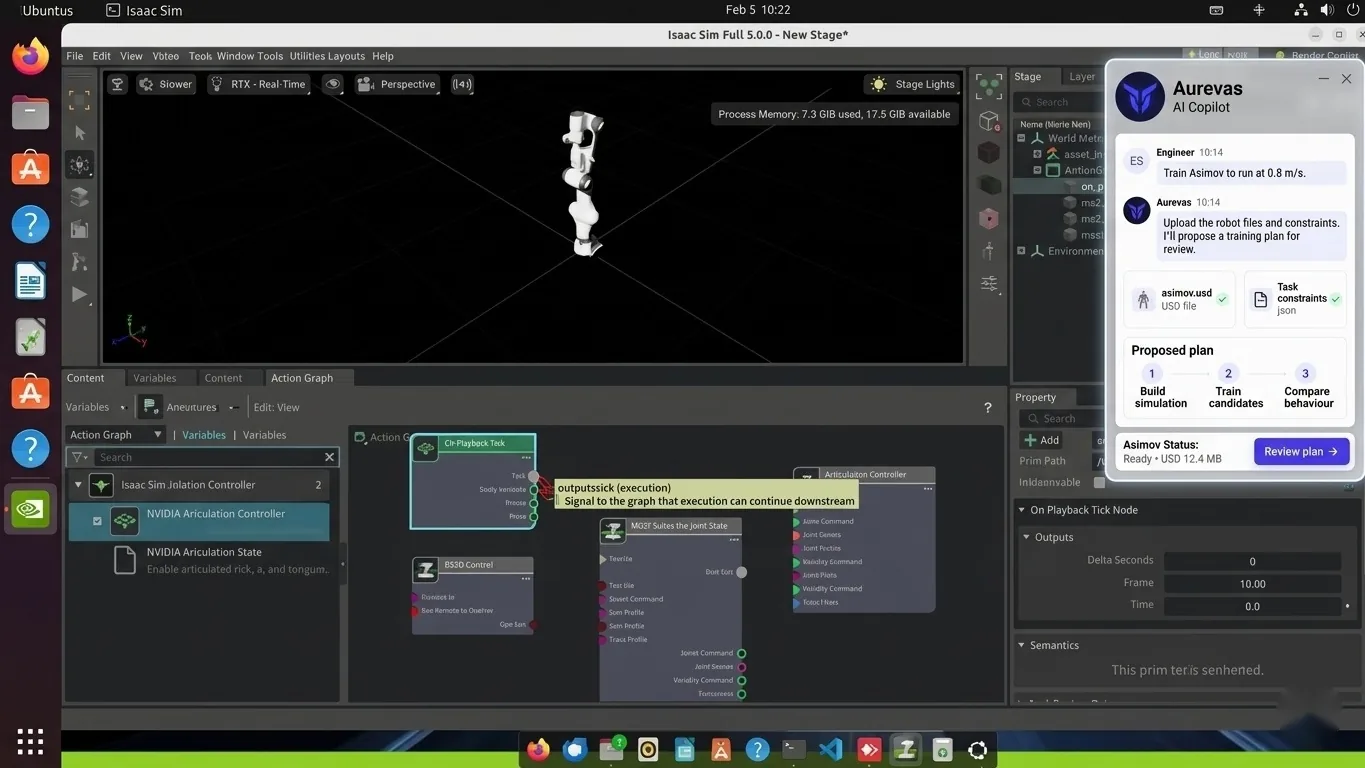The height and width of the screenshot is (768, 1365).
Task: Toggle the eye visibility menu in viewport toolbar
Action: point(333,84)
